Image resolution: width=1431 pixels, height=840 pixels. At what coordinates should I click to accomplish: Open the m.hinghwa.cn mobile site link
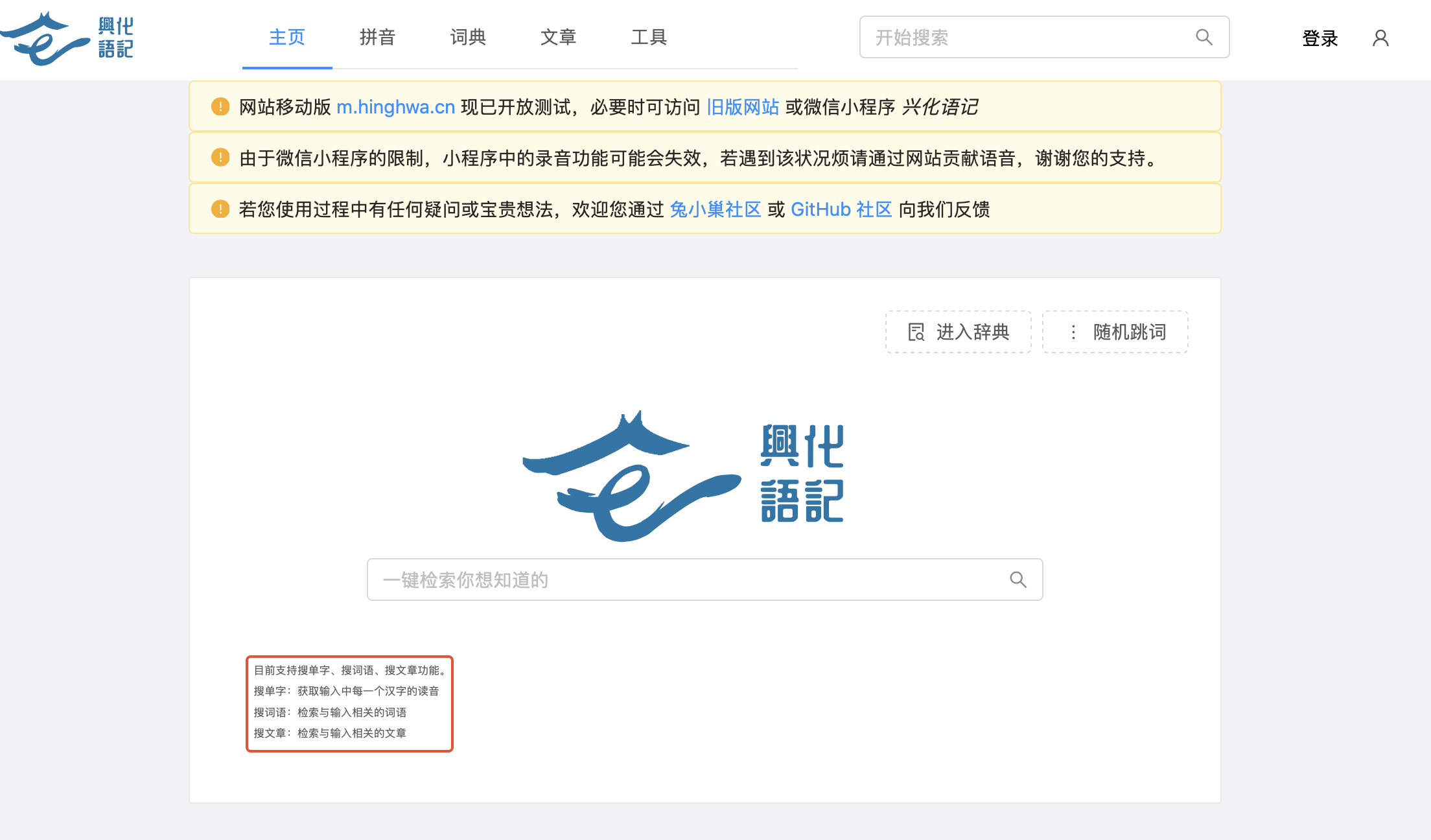395,107
